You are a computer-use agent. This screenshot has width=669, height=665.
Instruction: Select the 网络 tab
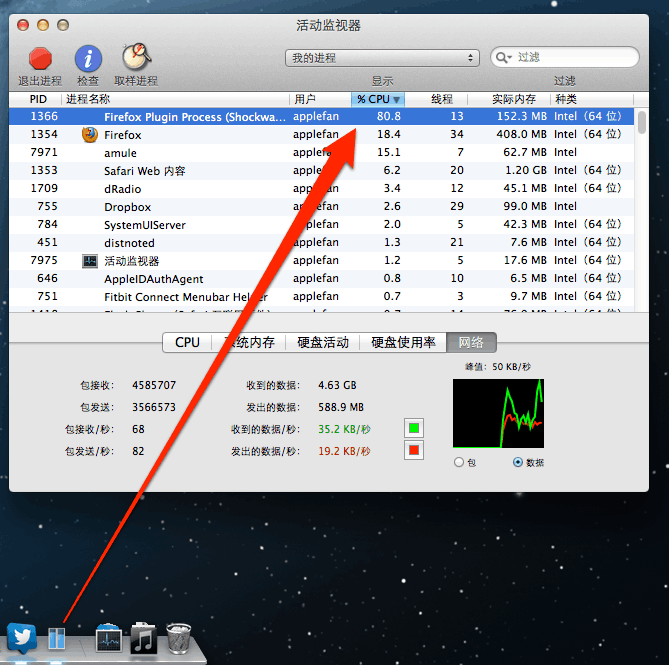tap(471, 342)
